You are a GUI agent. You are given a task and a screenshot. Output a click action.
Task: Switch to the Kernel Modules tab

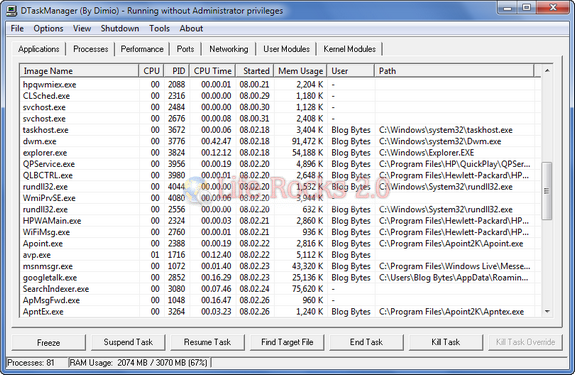tap(349, 49)
